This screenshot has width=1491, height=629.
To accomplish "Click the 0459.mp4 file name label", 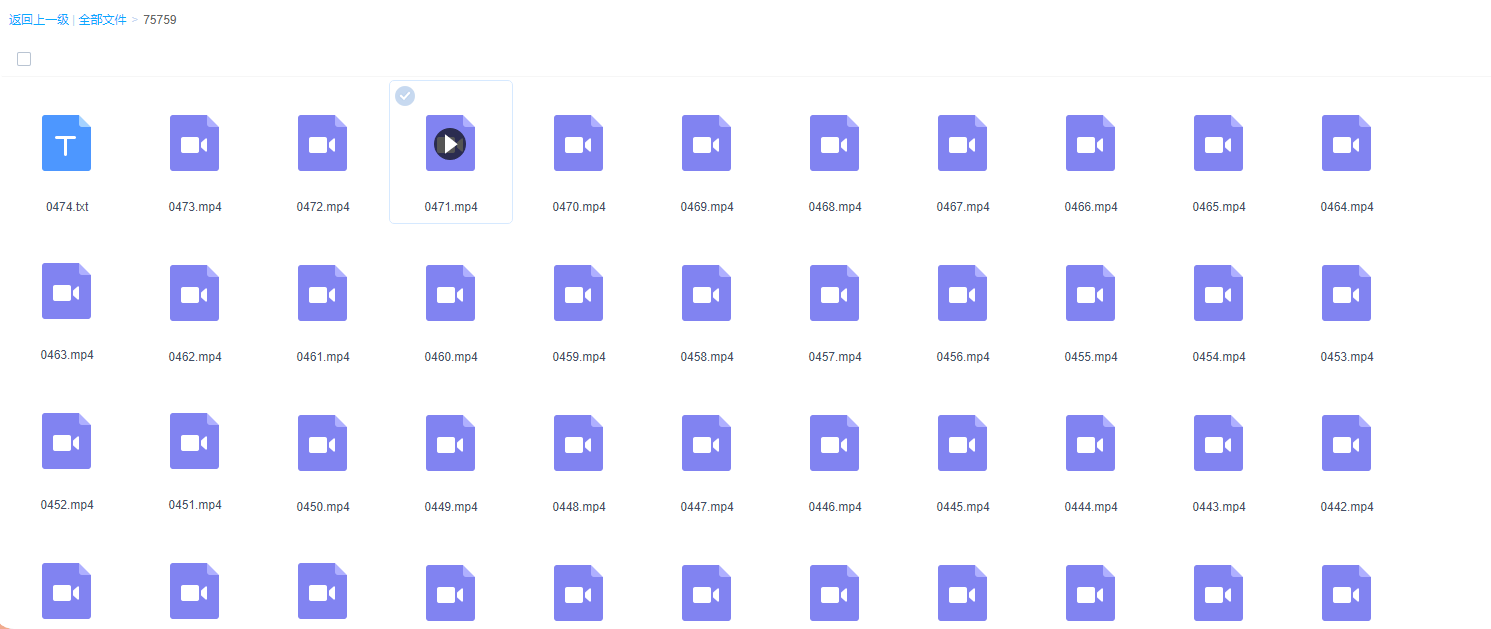I will (579, 357).
